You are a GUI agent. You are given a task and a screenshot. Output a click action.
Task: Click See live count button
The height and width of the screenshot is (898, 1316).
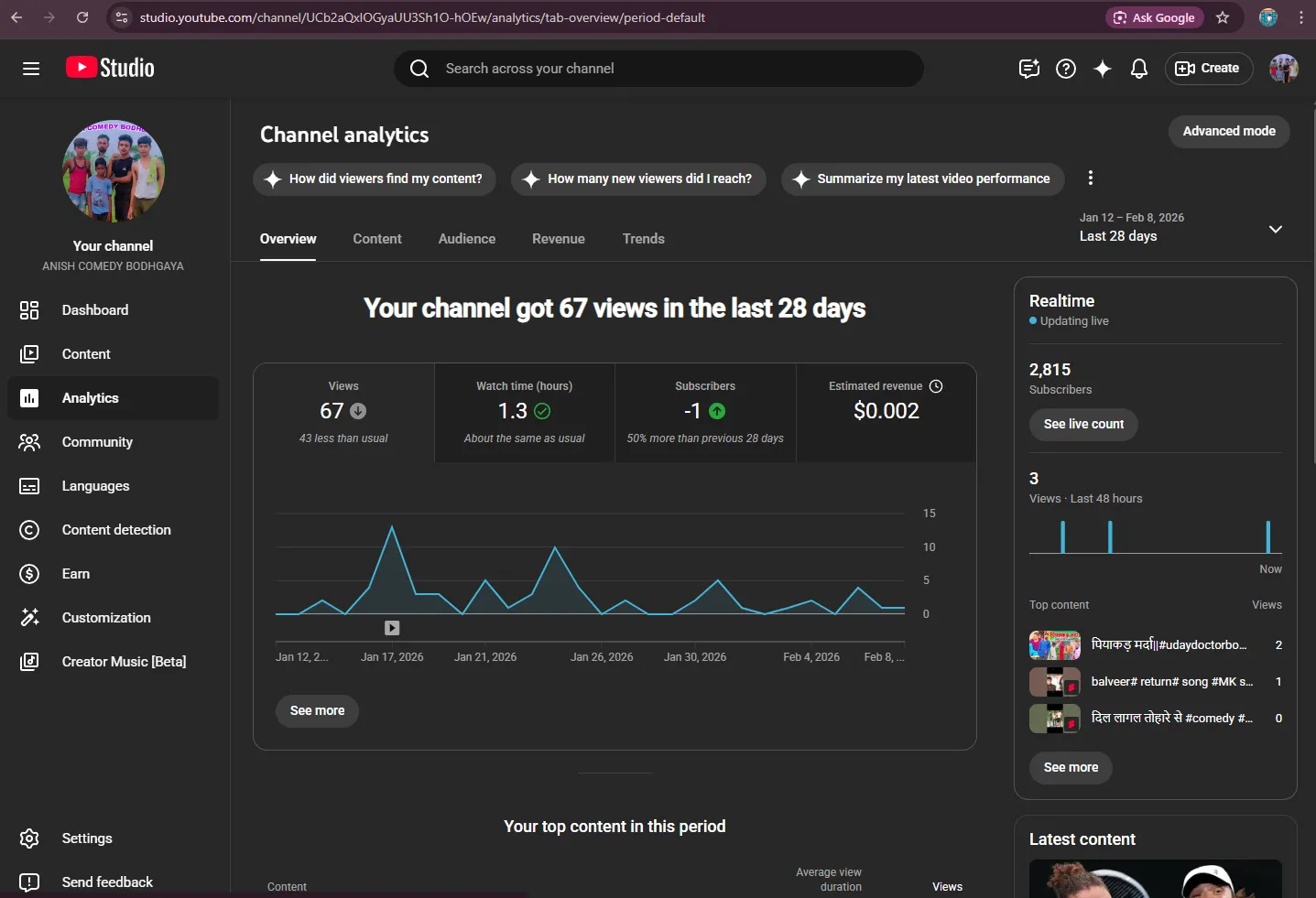[x=1083, y=425]
